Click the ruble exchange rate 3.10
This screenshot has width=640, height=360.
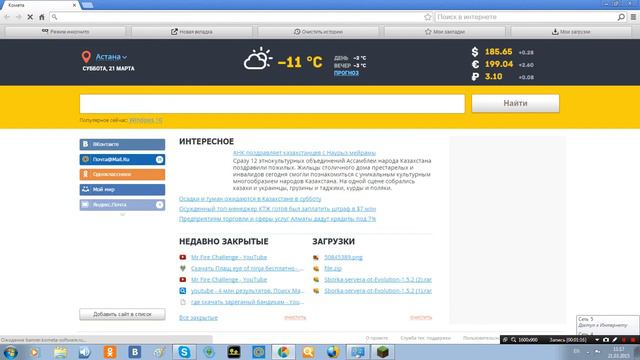point(493,76)
